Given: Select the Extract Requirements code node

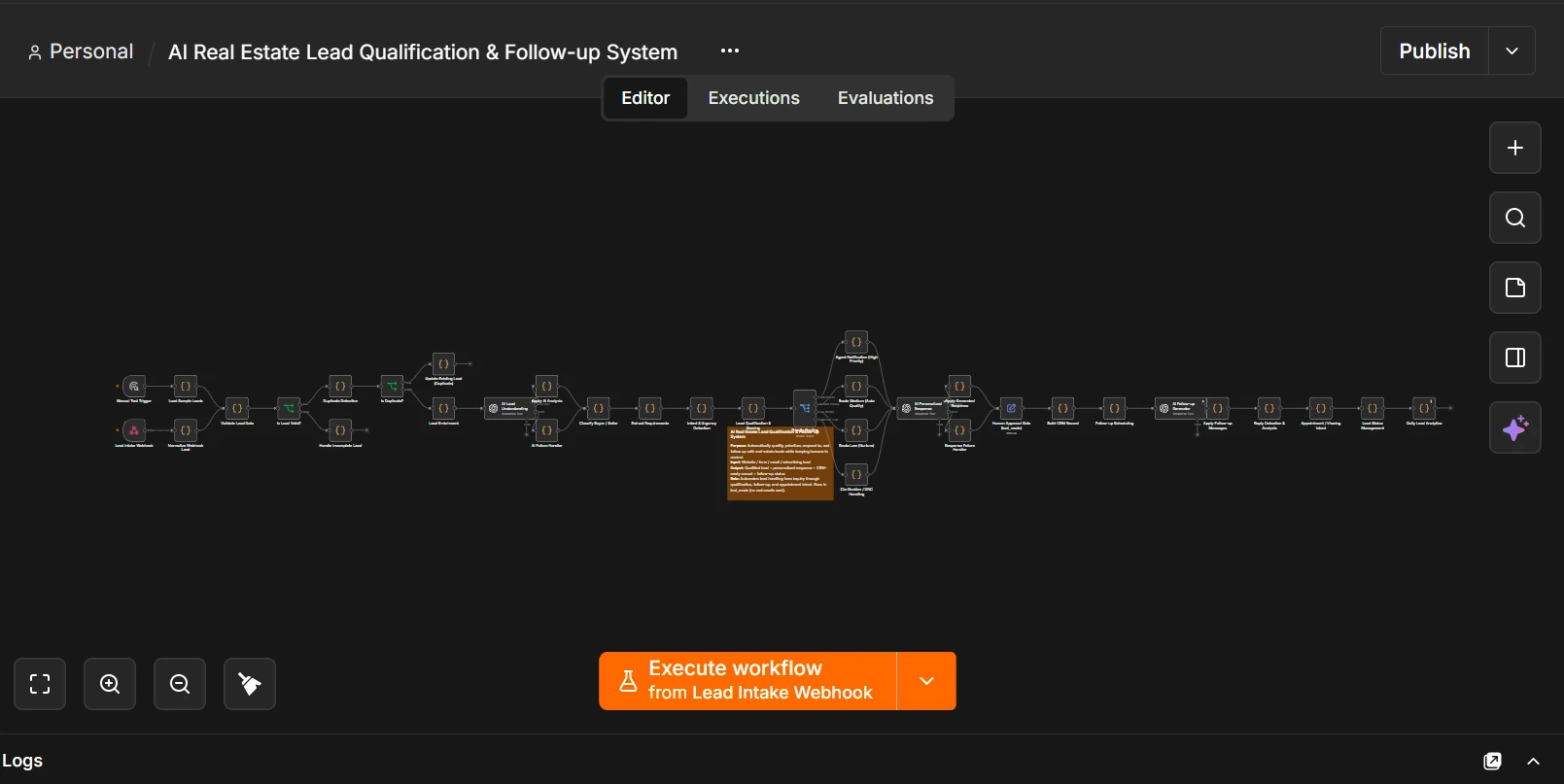Looking at the screenshot, I should click(649, 408).
